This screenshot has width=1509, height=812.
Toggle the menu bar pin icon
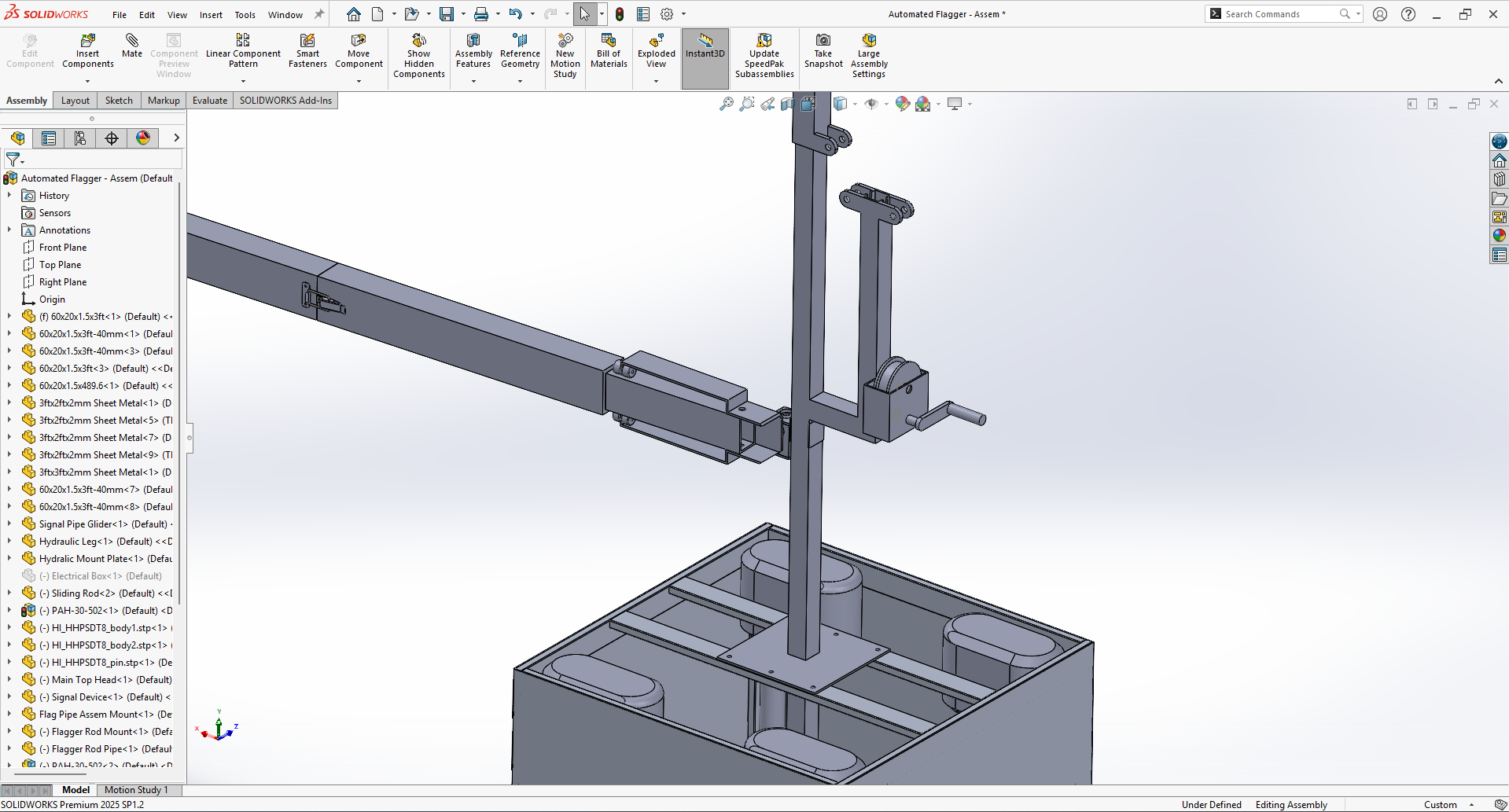click(319, 14)
